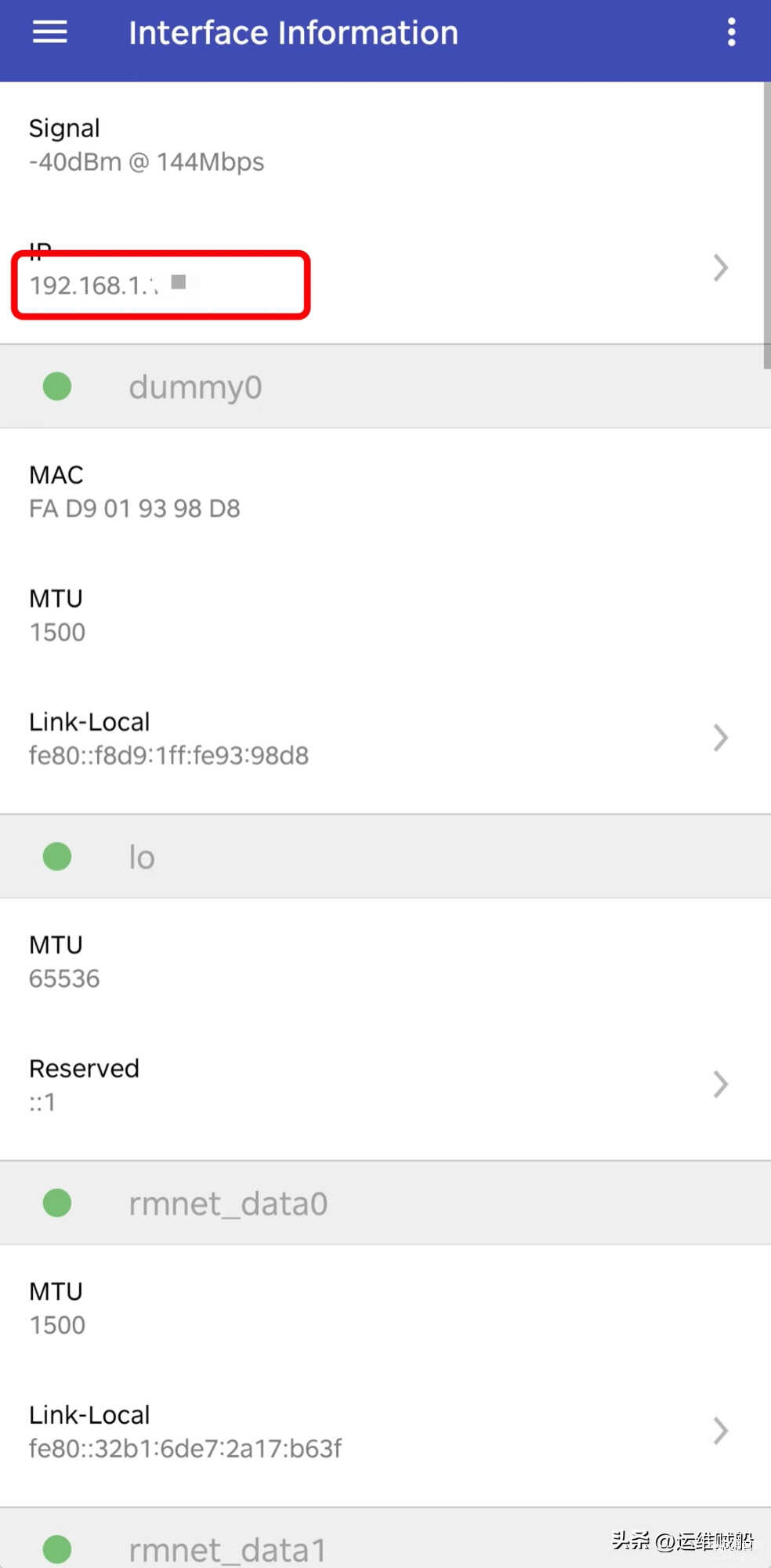Click the green status dot beside lo
771x1568 pixels.
57,856
